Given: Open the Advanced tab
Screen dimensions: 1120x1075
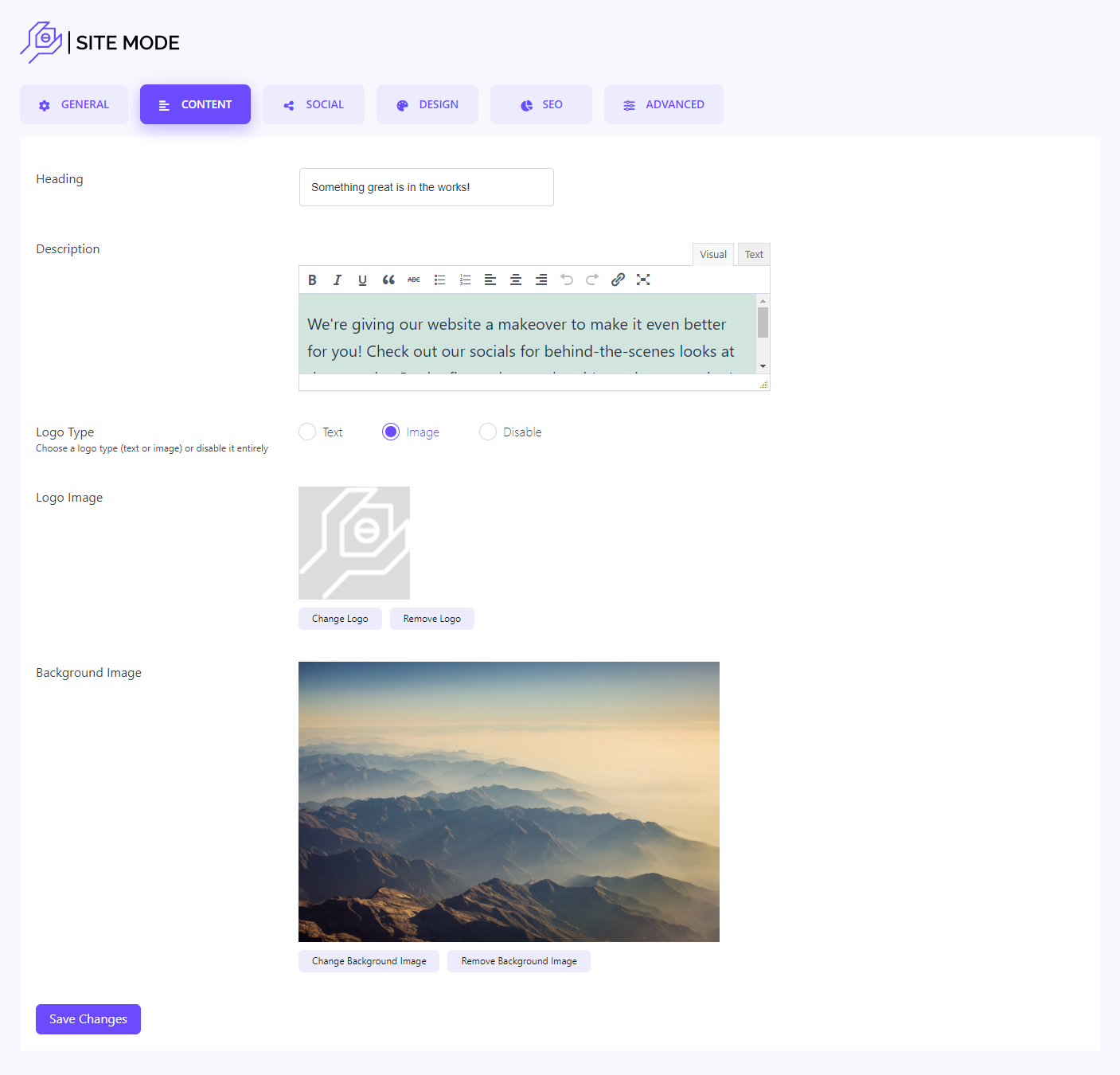Looking at the screenshot, I should (x=664, y=104).
